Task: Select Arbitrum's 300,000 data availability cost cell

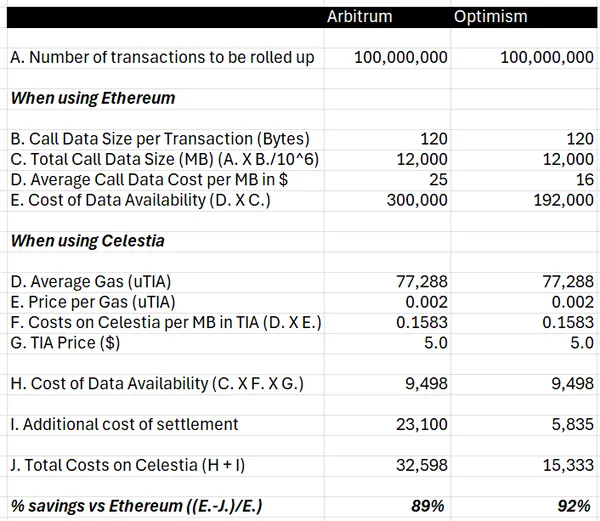Action: pyautogui.click(x=417, y=200)
